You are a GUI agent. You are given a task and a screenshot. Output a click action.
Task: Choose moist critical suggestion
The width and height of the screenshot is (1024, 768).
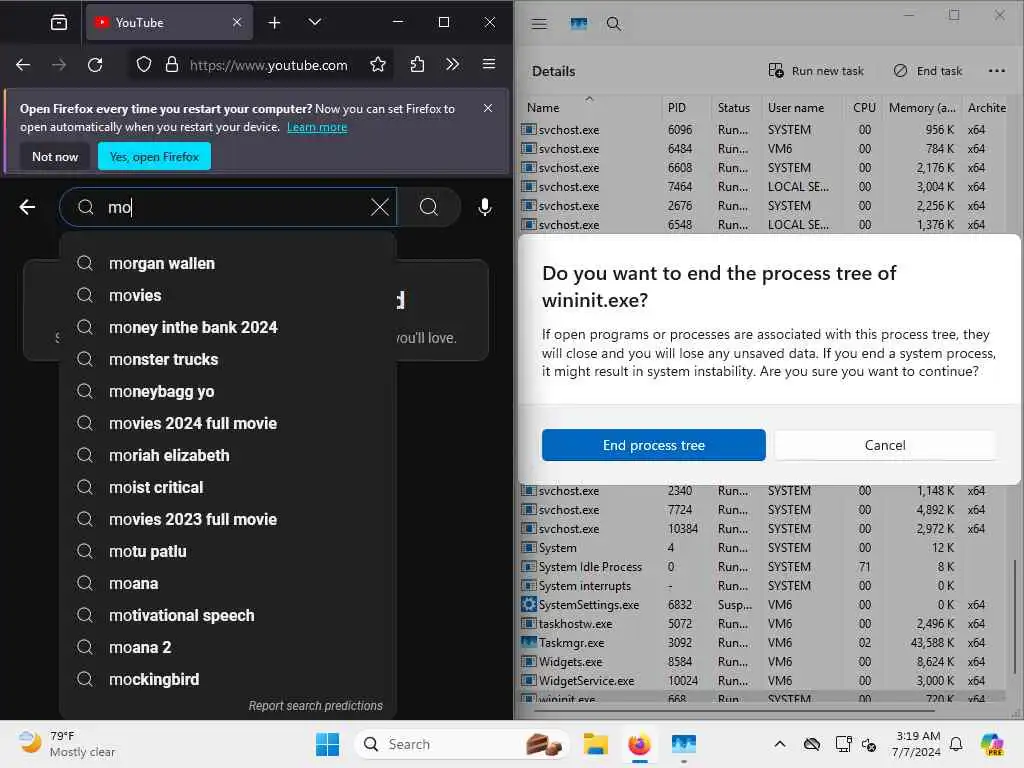point(228,487)
